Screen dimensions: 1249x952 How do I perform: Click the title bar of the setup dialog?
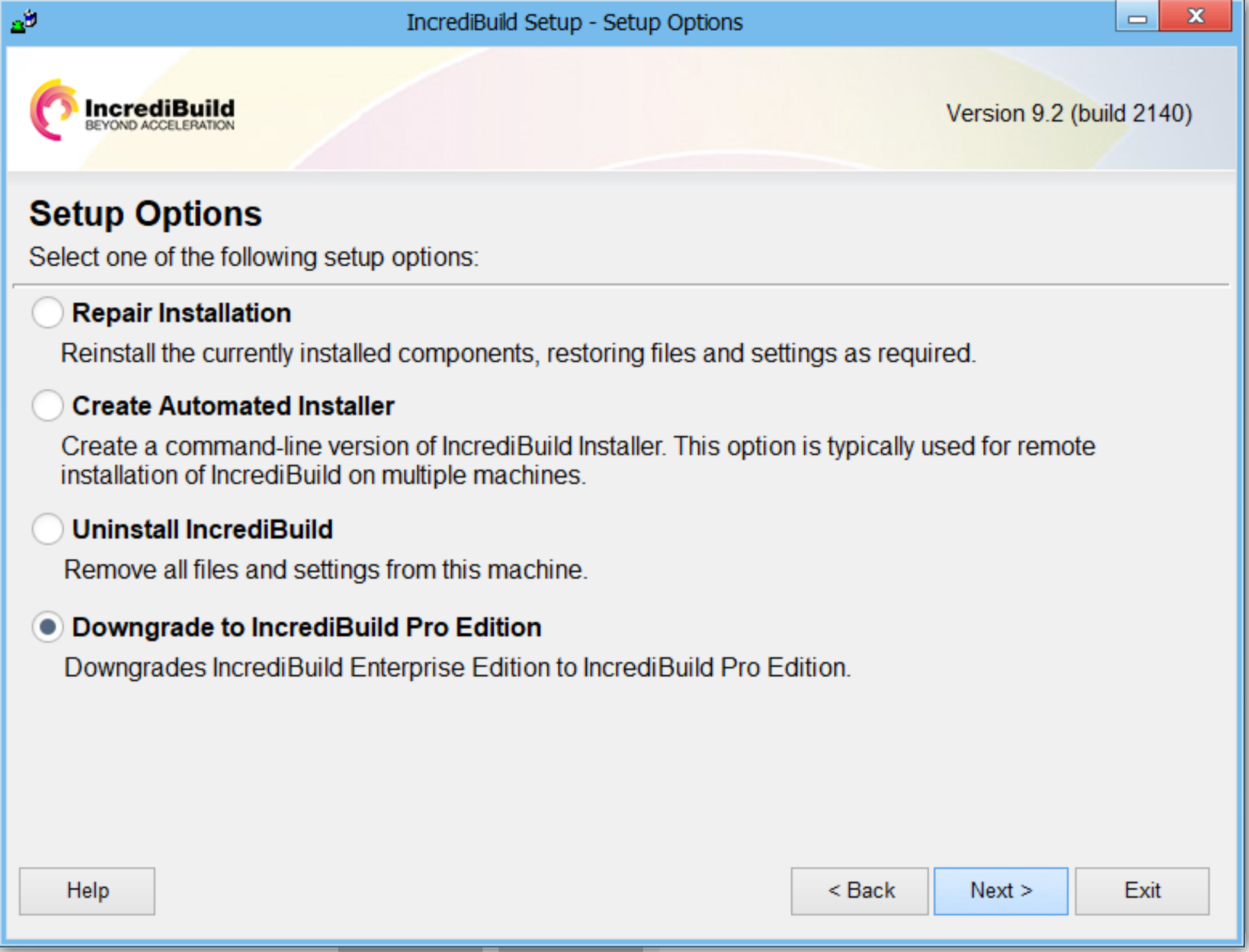(574, 21)
